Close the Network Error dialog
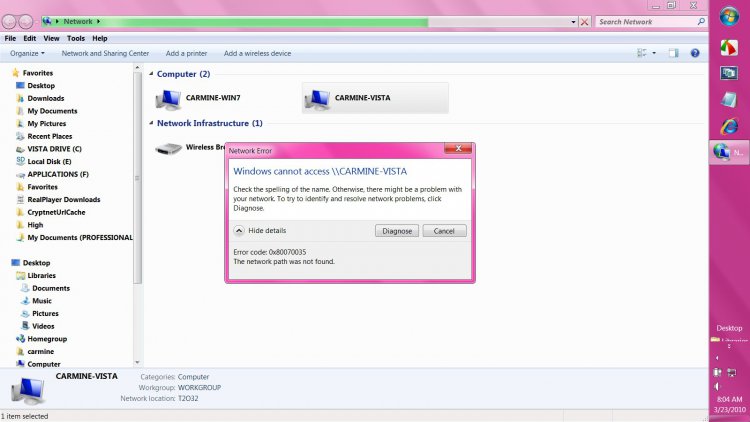The width and height of the screenshot is (750, 422). click(x=458, y=149)
